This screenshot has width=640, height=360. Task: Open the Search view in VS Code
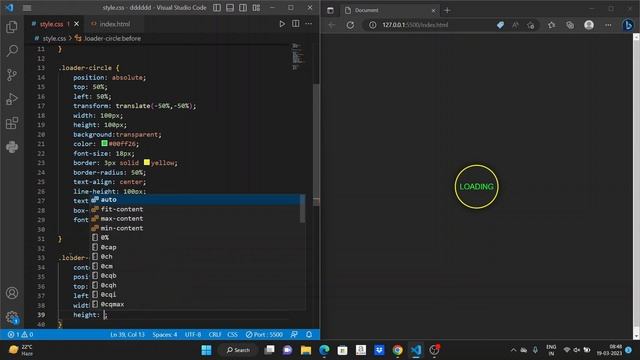pyautogui.click(x=12, y=51)
